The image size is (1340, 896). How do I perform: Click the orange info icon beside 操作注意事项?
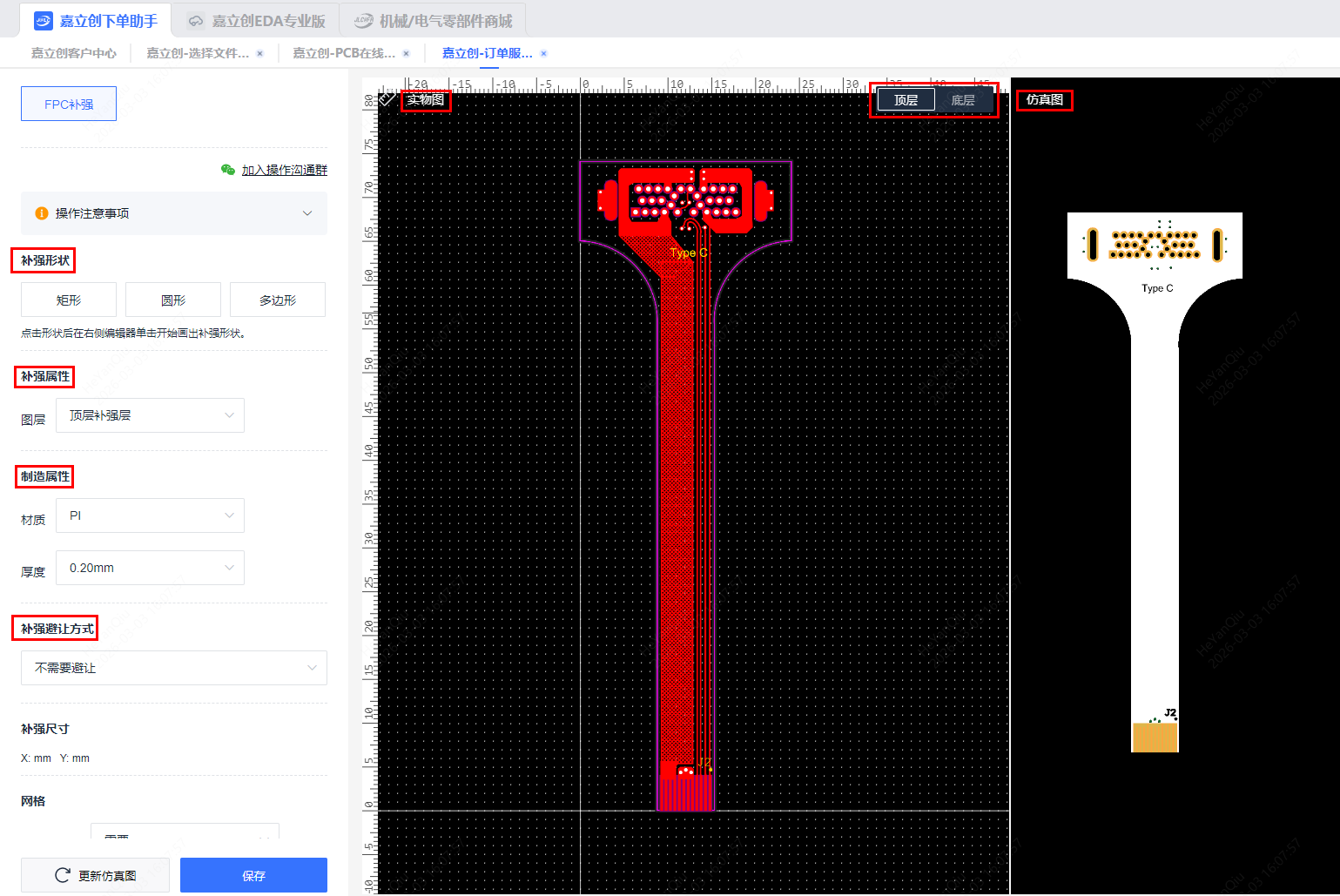pyautogui.click(x=41, y=213)
